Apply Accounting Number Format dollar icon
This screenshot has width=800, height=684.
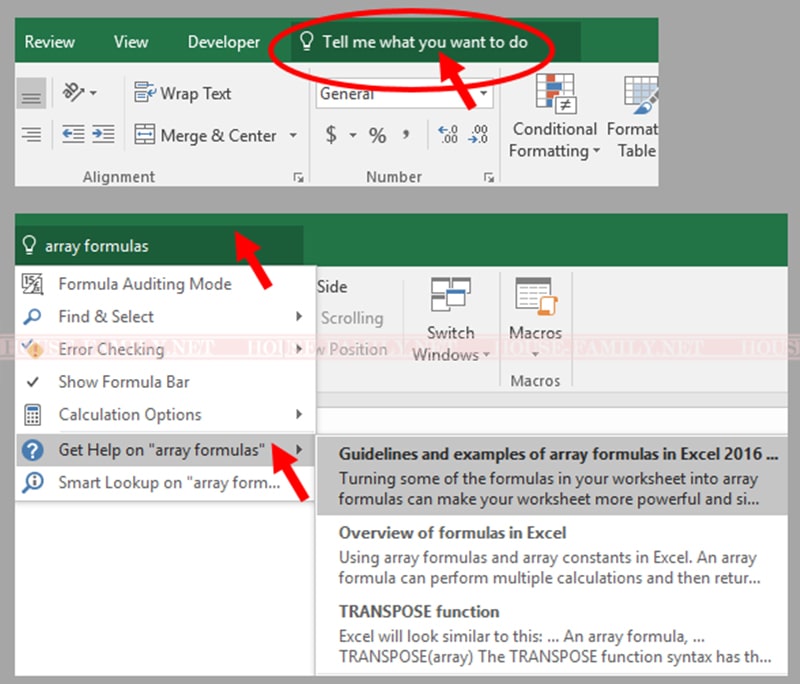(x=331, y=135)
